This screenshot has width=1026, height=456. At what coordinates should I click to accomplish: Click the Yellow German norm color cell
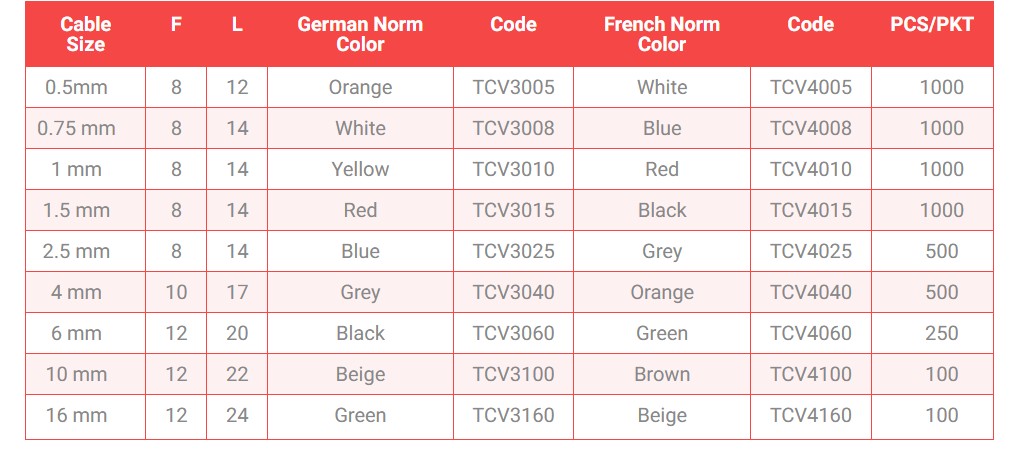tap(360, 169)
